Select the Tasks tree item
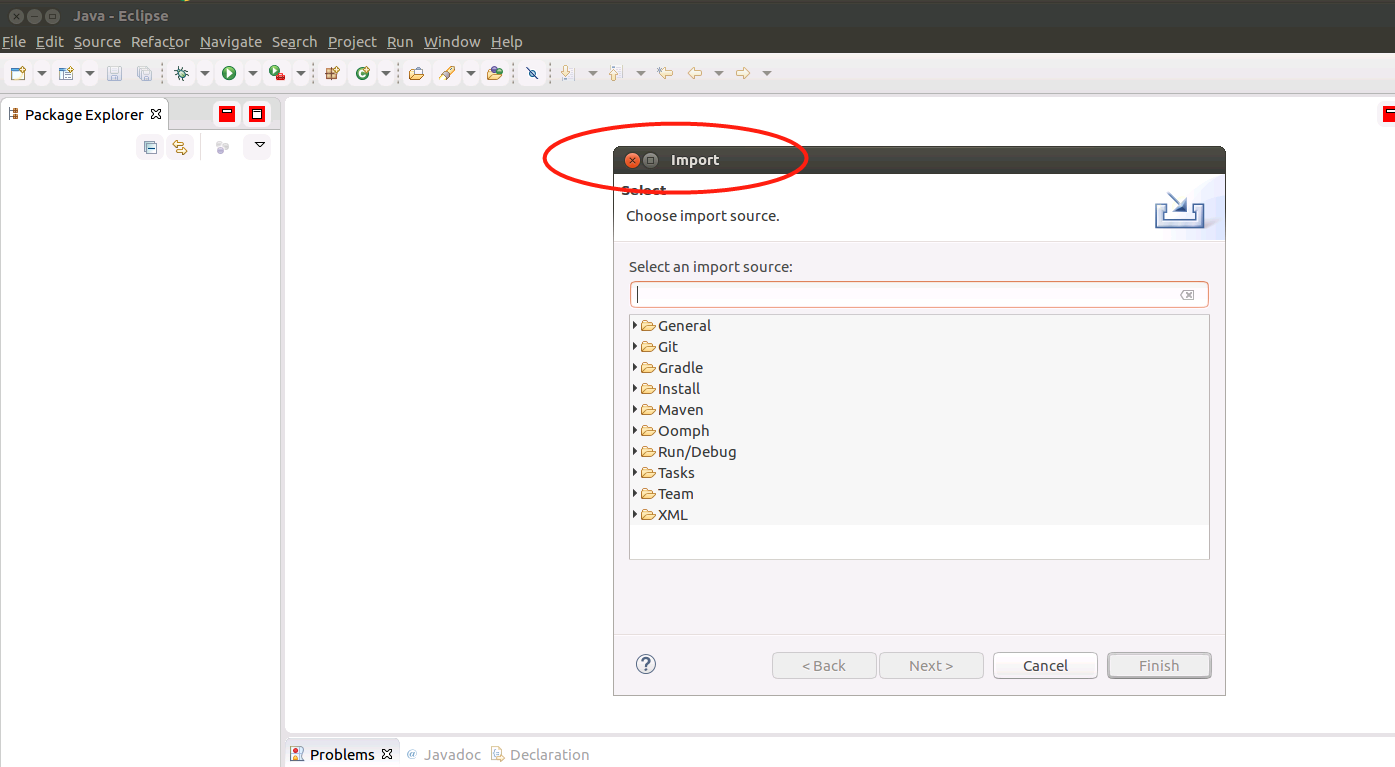 676,473
